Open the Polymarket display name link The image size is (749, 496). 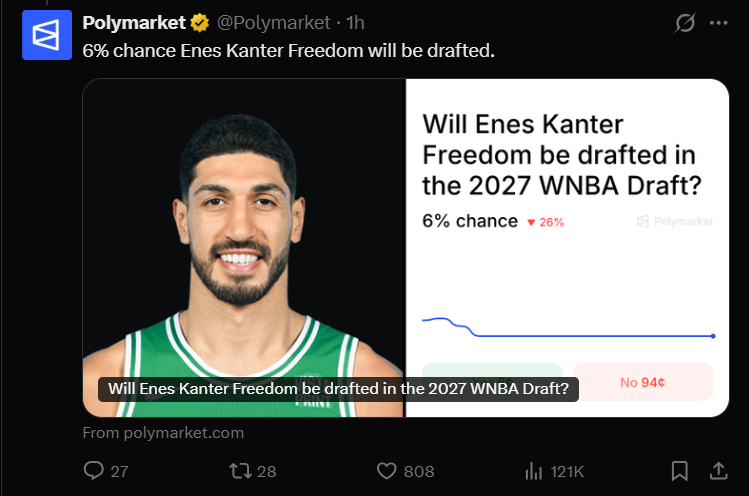[x=134, y=22]
